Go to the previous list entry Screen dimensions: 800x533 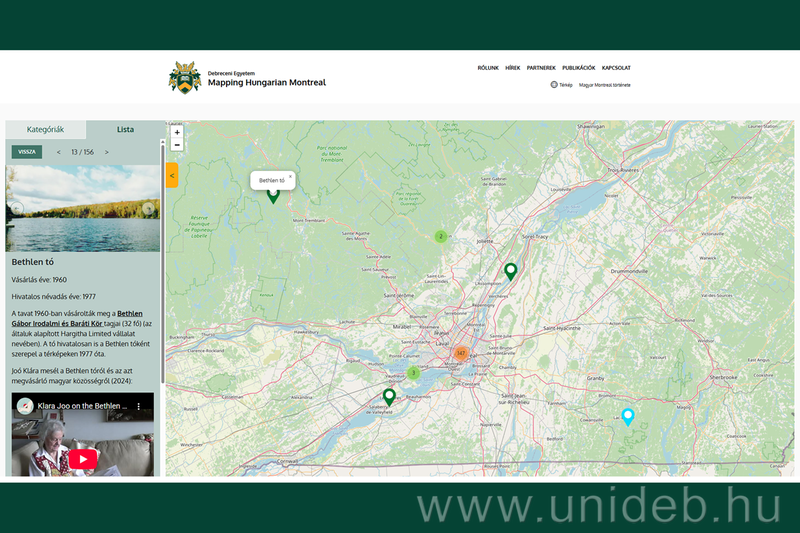pos(58,152)
